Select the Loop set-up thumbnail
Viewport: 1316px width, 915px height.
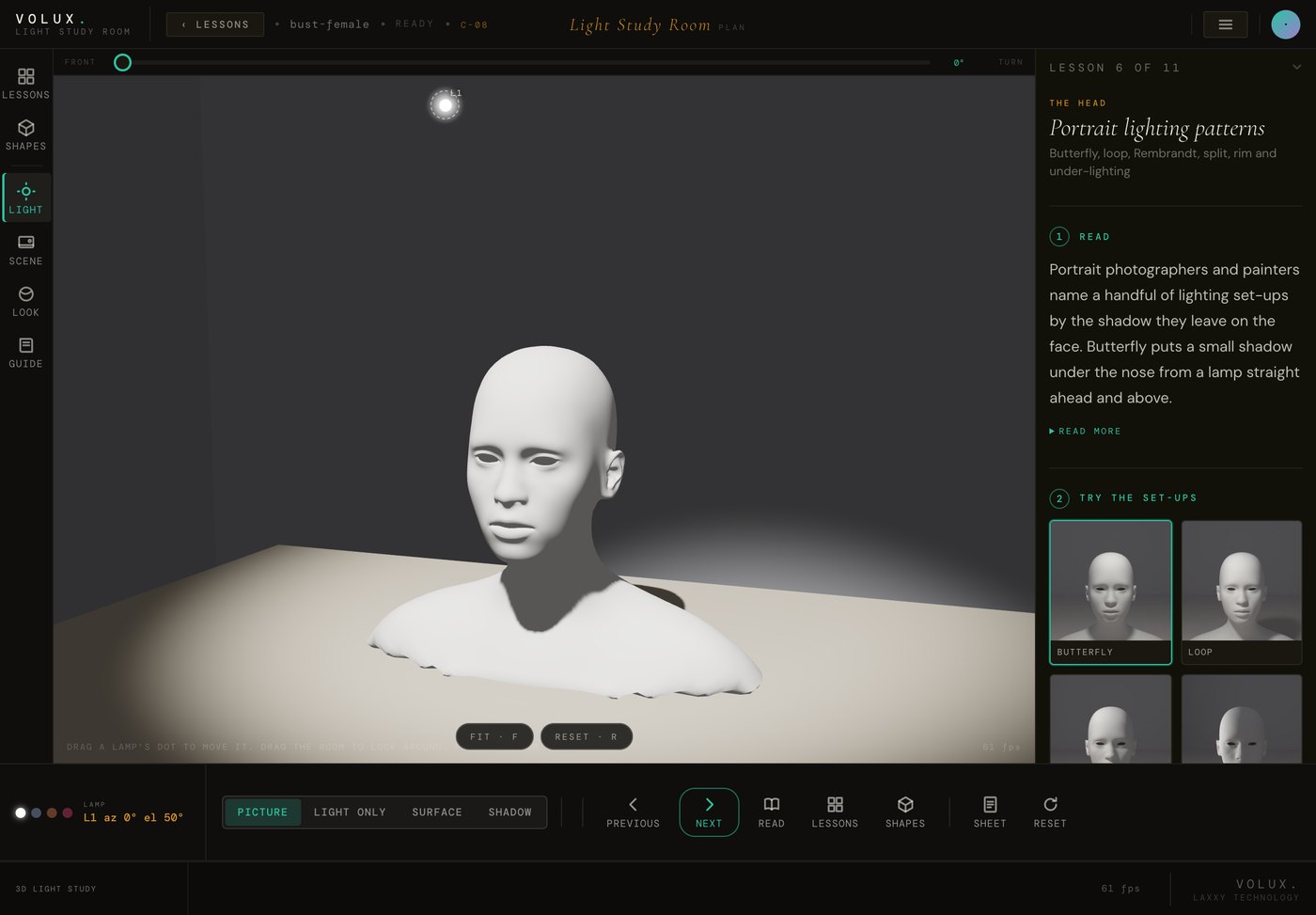click(x=1242, y=592)
